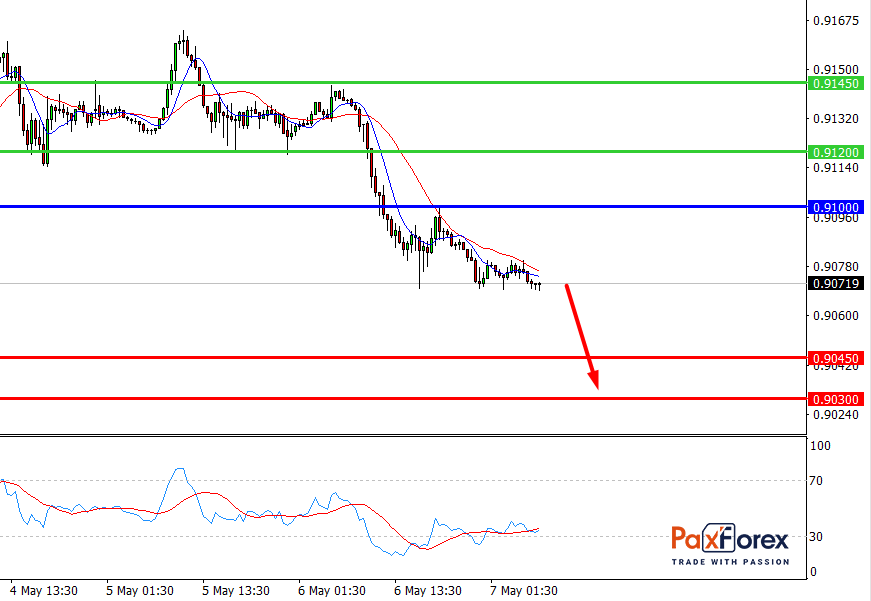871x601 pixels.
Task: Click the 6 May 01:30 time label
Action: click(332, 590)
